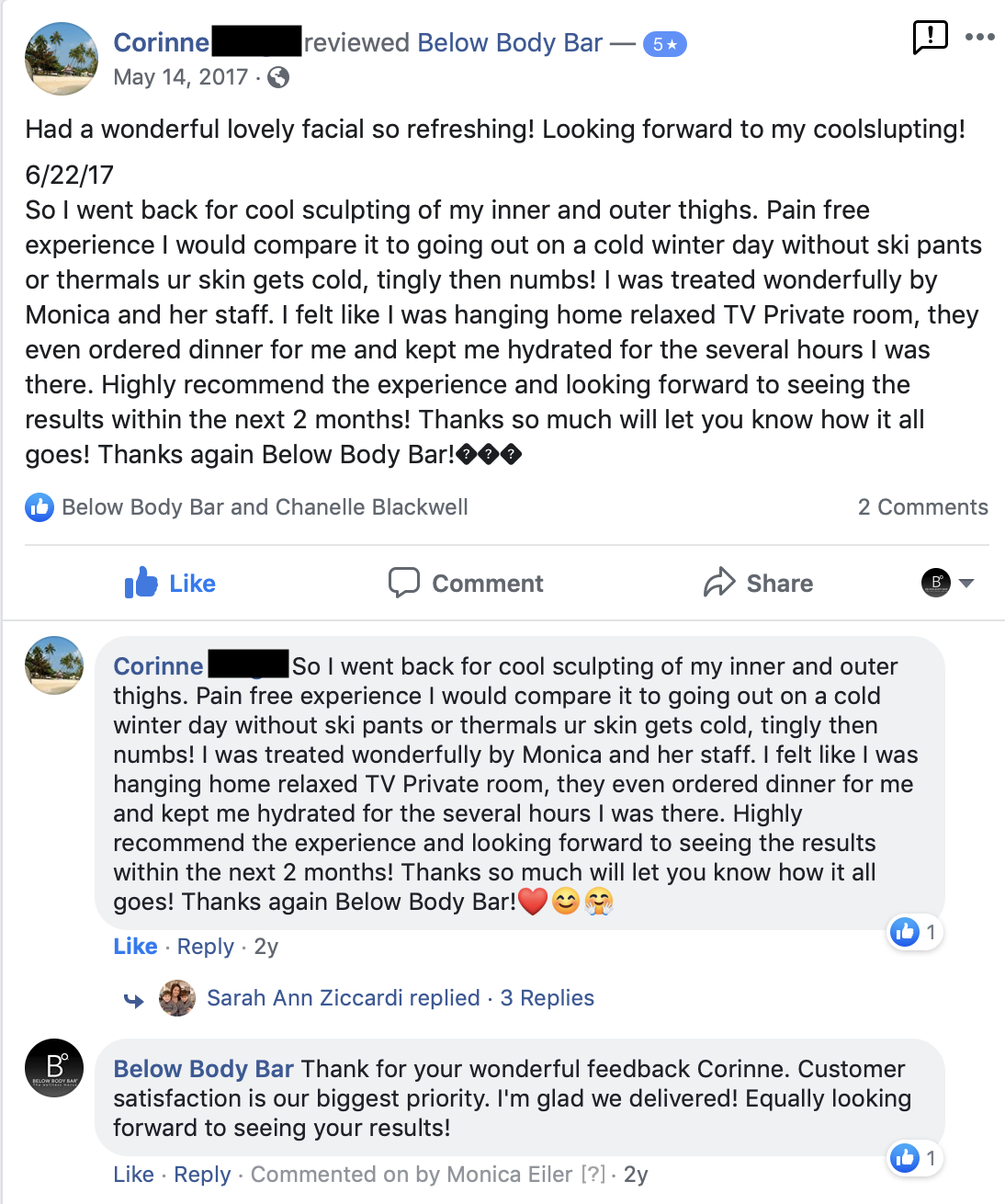Reply to Below Body Bar's comment
Screen dimensions: 1005x1204
tap(202, 1175)
